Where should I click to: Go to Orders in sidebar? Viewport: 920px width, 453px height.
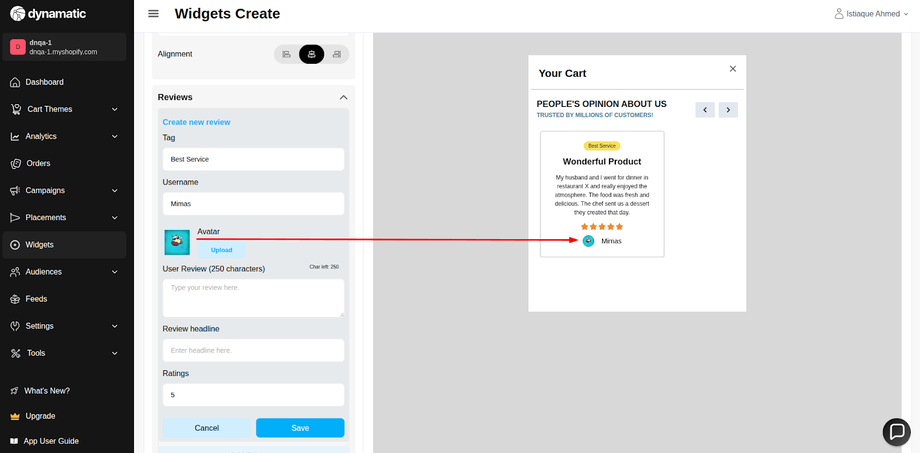coord(39,163)
